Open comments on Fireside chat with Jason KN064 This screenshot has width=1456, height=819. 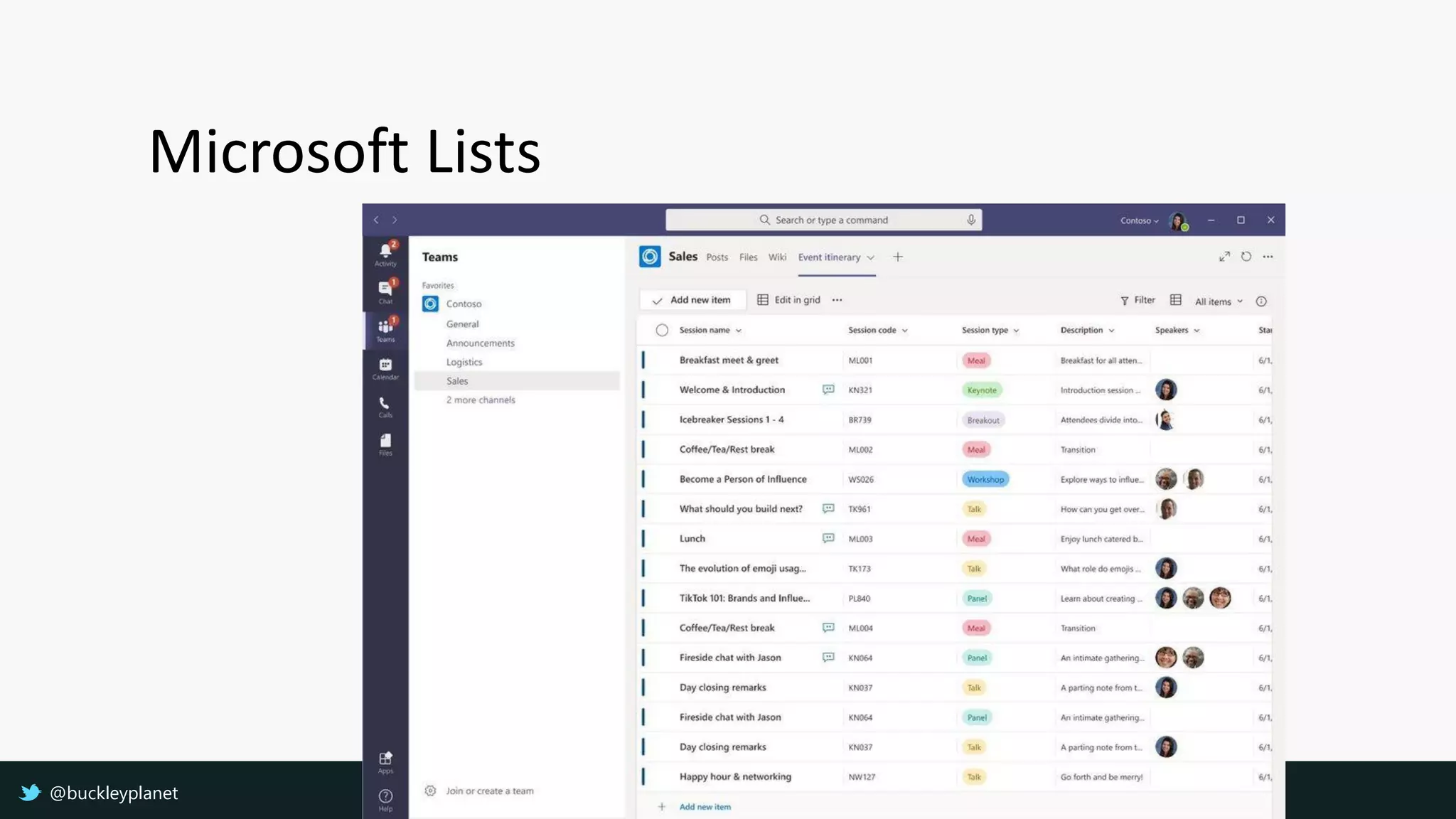click(x=828, y=657)
